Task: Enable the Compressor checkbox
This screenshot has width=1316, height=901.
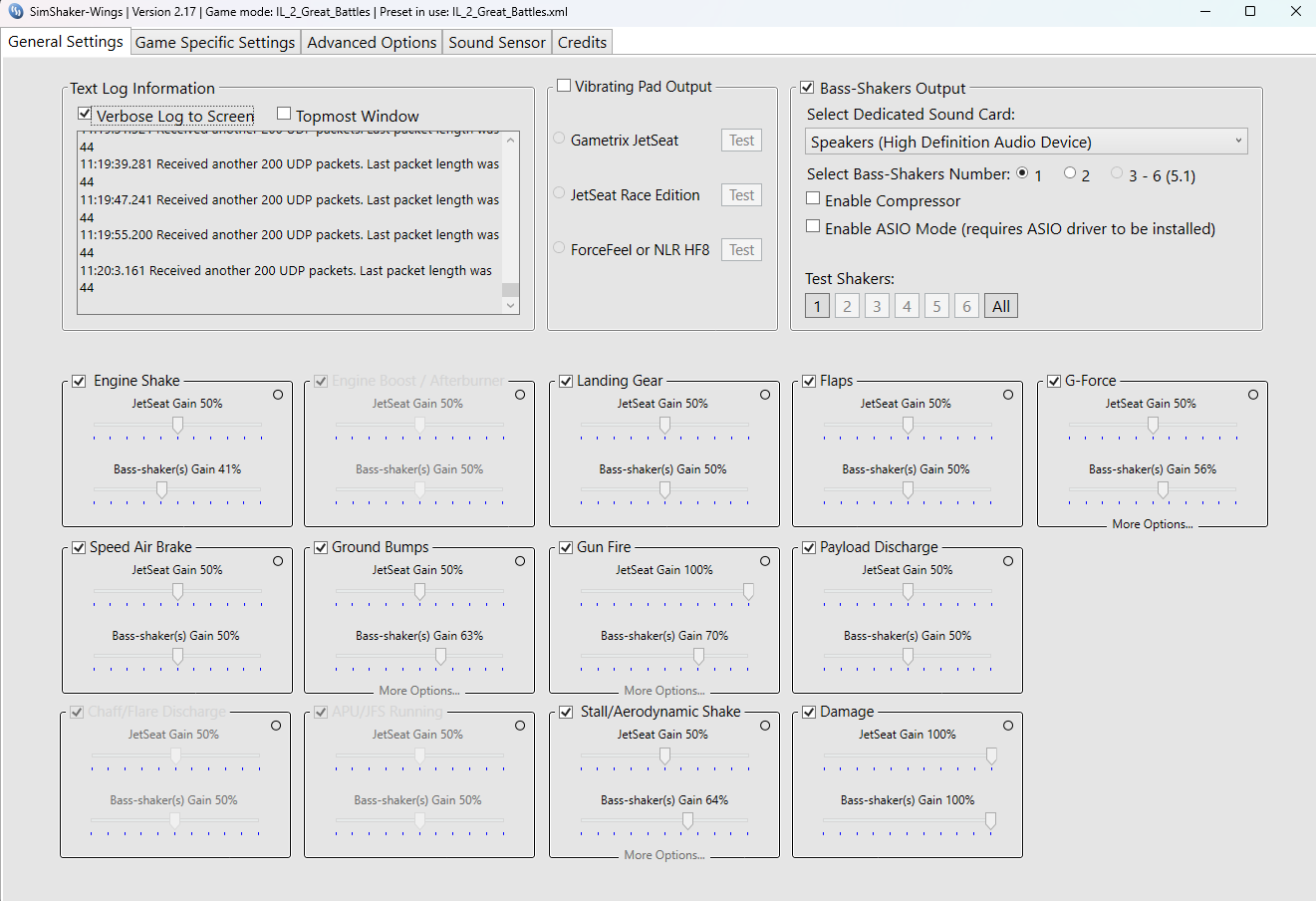Action: pos(813,199)
